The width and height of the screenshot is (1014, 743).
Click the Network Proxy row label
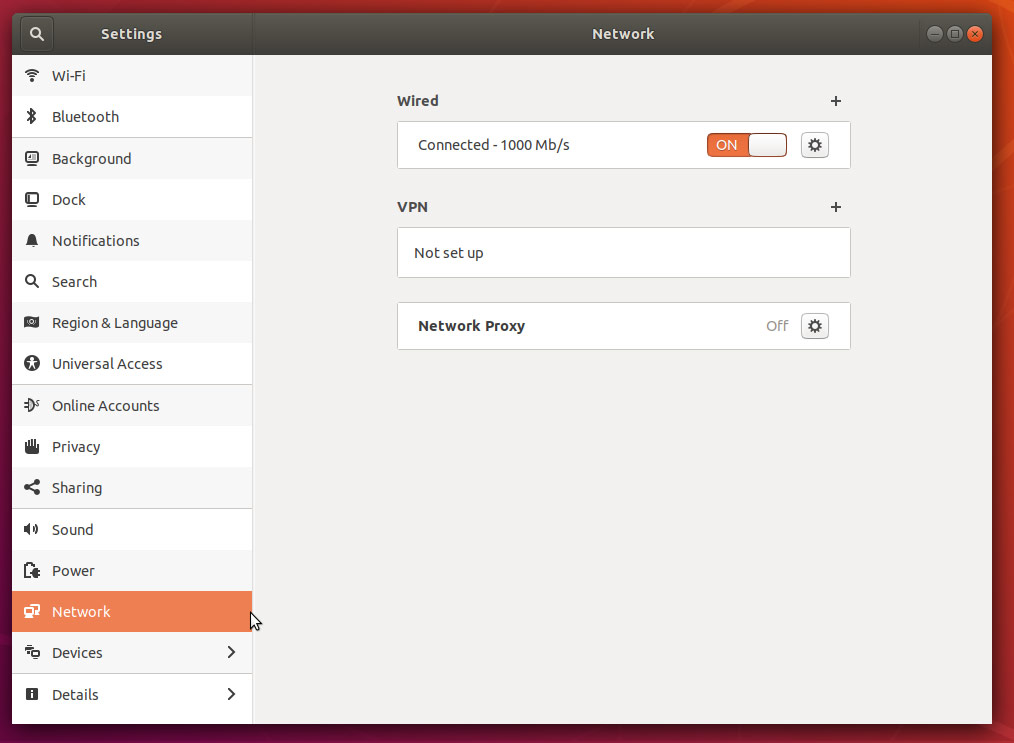(x=471, y=326)
